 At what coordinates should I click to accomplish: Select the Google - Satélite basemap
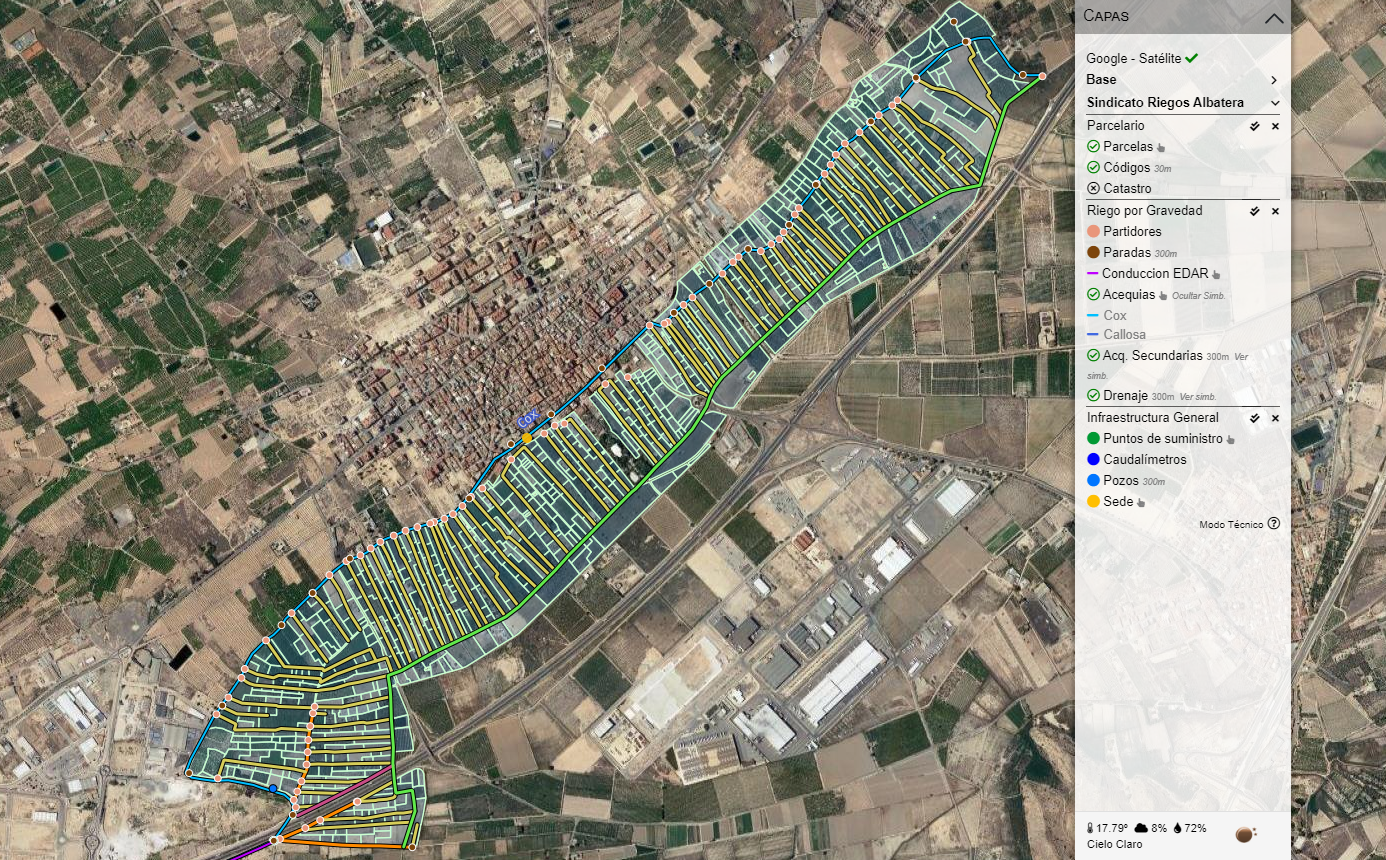tap(1134, 59)
